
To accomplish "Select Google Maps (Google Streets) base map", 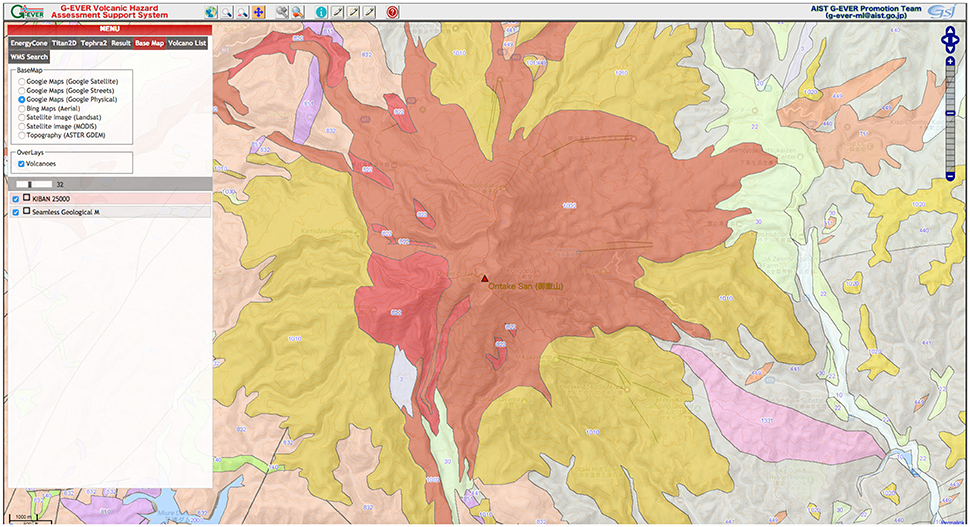I will [x=22, y=90].
